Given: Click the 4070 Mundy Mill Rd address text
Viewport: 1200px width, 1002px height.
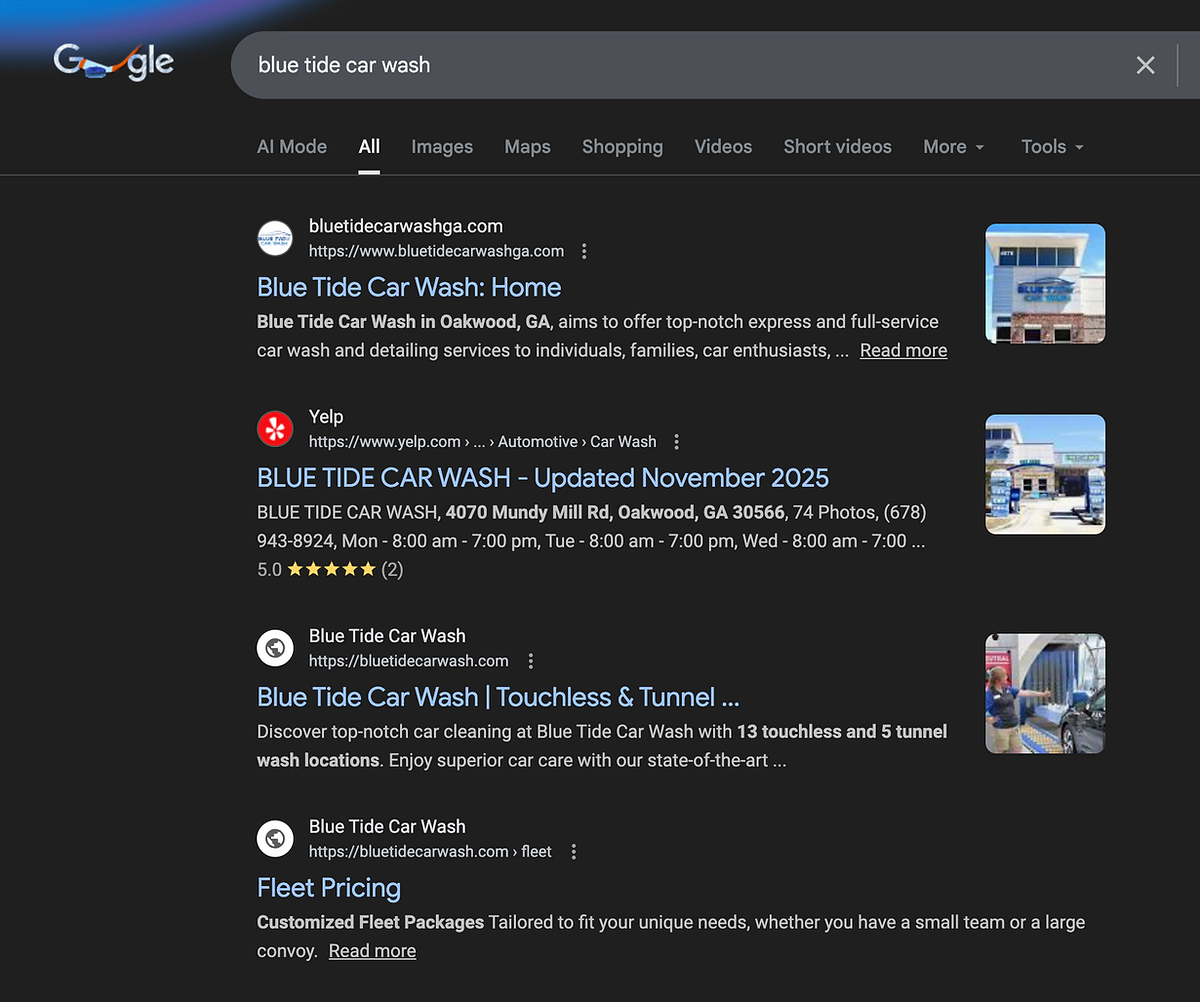Looking at the screenshot, I should pos(617,513).
